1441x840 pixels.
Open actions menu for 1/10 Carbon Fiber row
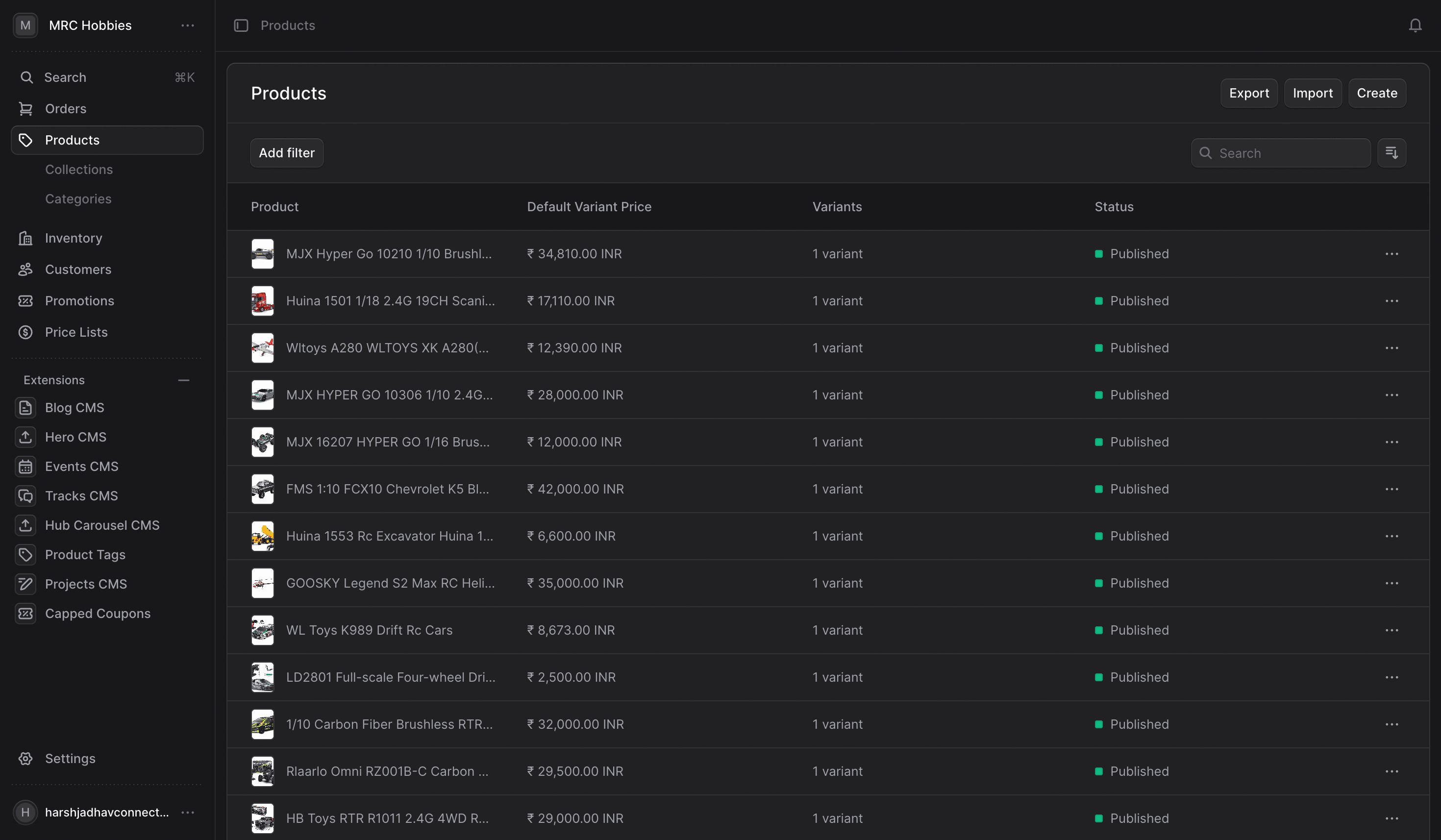pyautogui.click(x=1391, y=724)
